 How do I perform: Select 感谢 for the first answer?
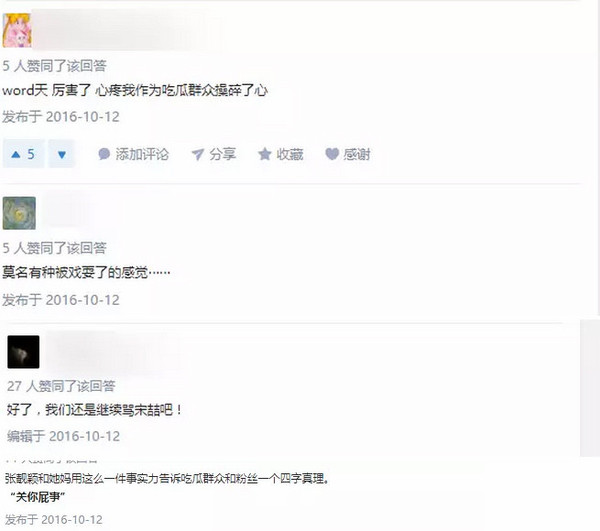point(357,154)
